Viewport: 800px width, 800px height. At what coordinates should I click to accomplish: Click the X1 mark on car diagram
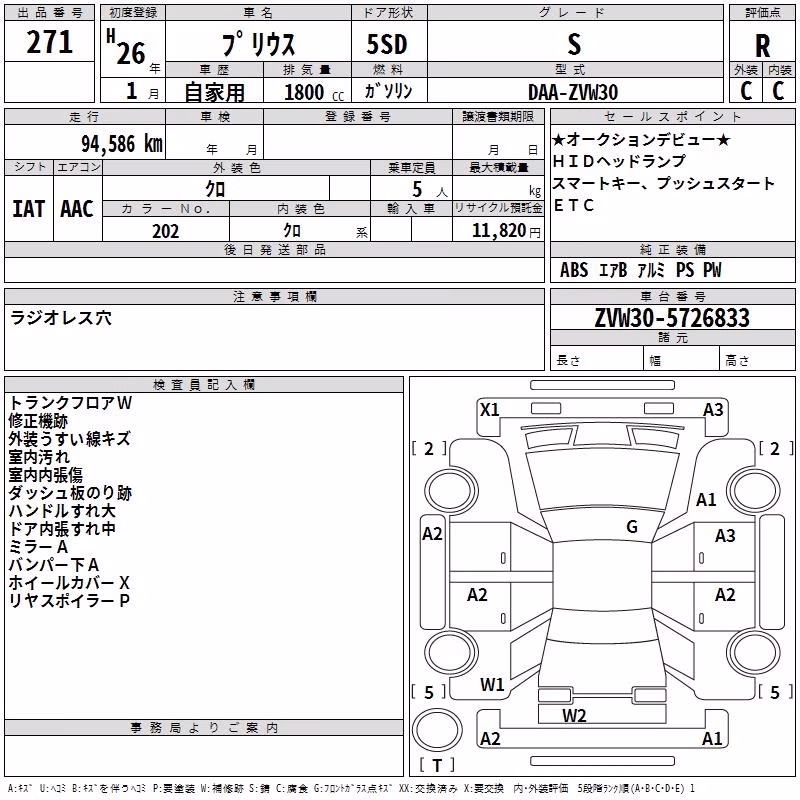(x=489, y=410)
